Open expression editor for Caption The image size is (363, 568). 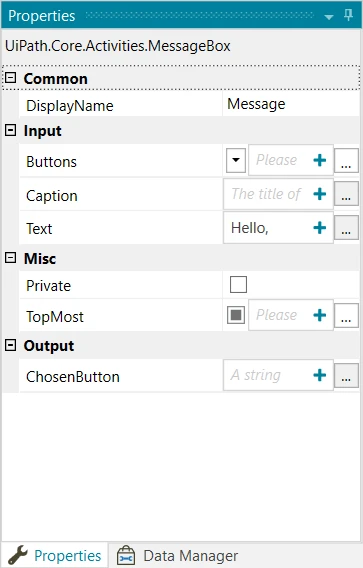[x=346, y=194]
